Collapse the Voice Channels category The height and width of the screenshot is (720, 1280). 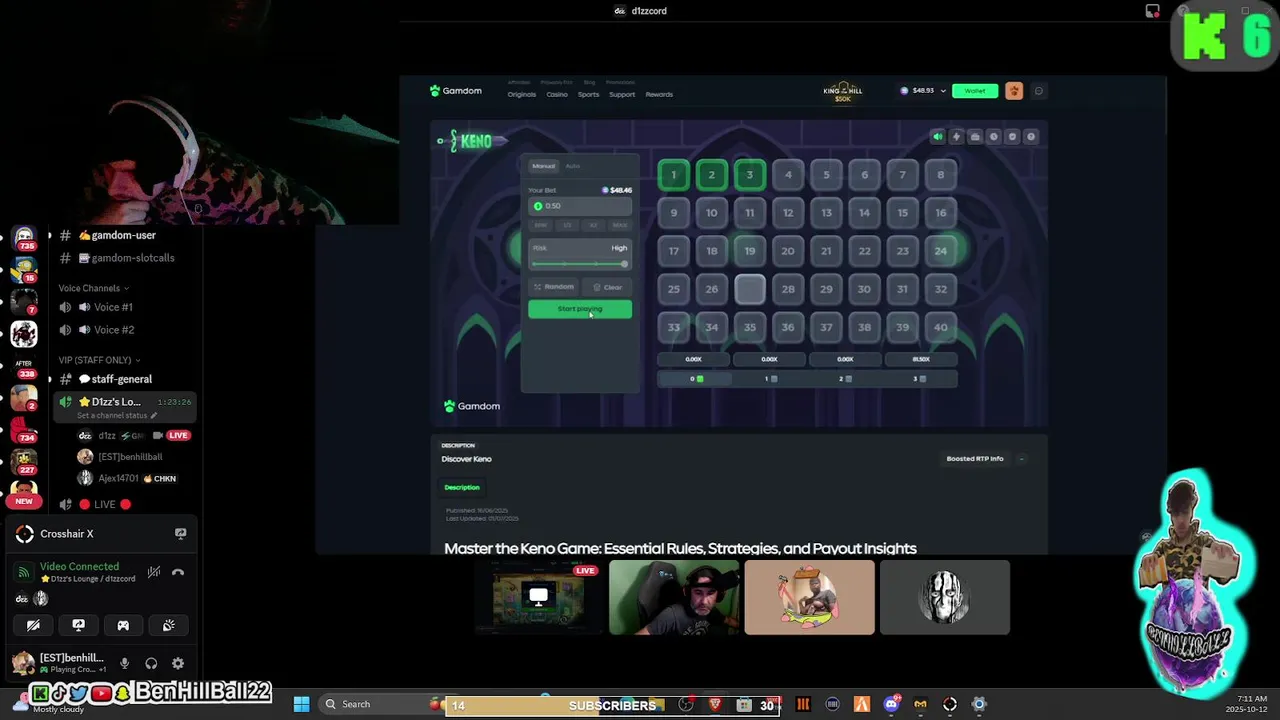click(93, 288)
